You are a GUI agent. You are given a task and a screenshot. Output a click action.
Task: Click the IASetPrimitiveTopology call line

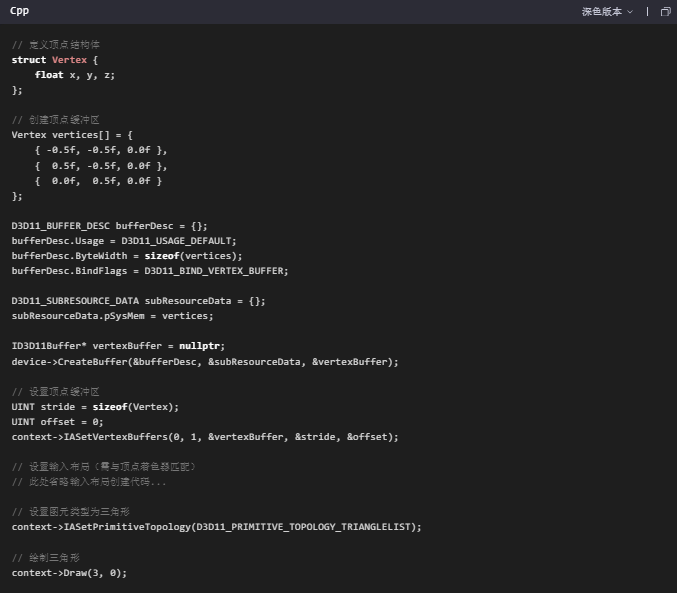(x=216, y=526)
